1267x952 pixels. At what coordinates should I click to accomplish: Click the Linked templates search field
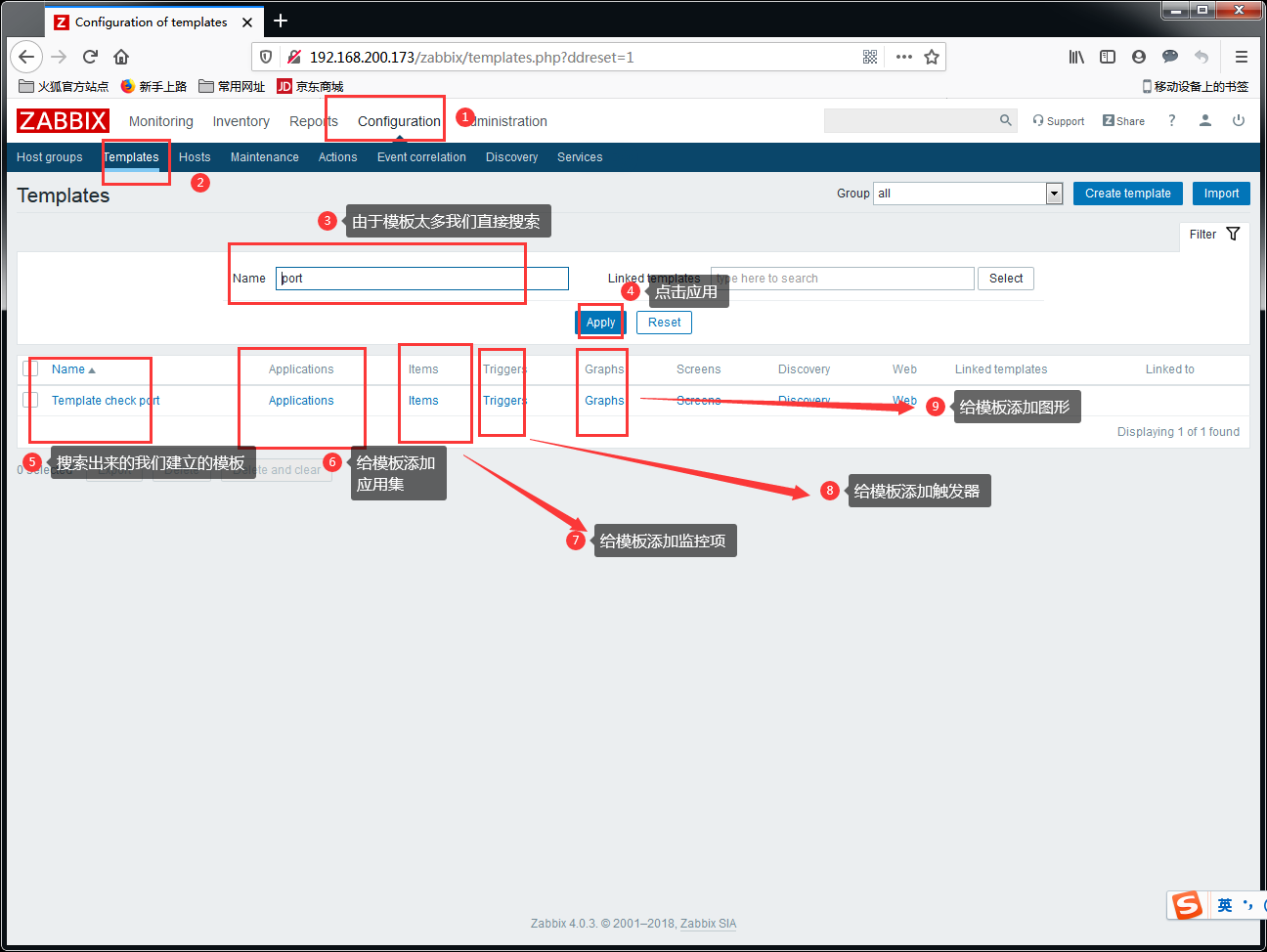tap(843, 279)
